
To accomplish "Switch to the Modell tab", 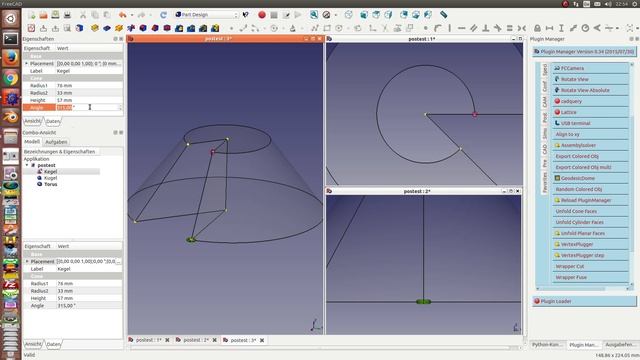I will tap(32, 142).
